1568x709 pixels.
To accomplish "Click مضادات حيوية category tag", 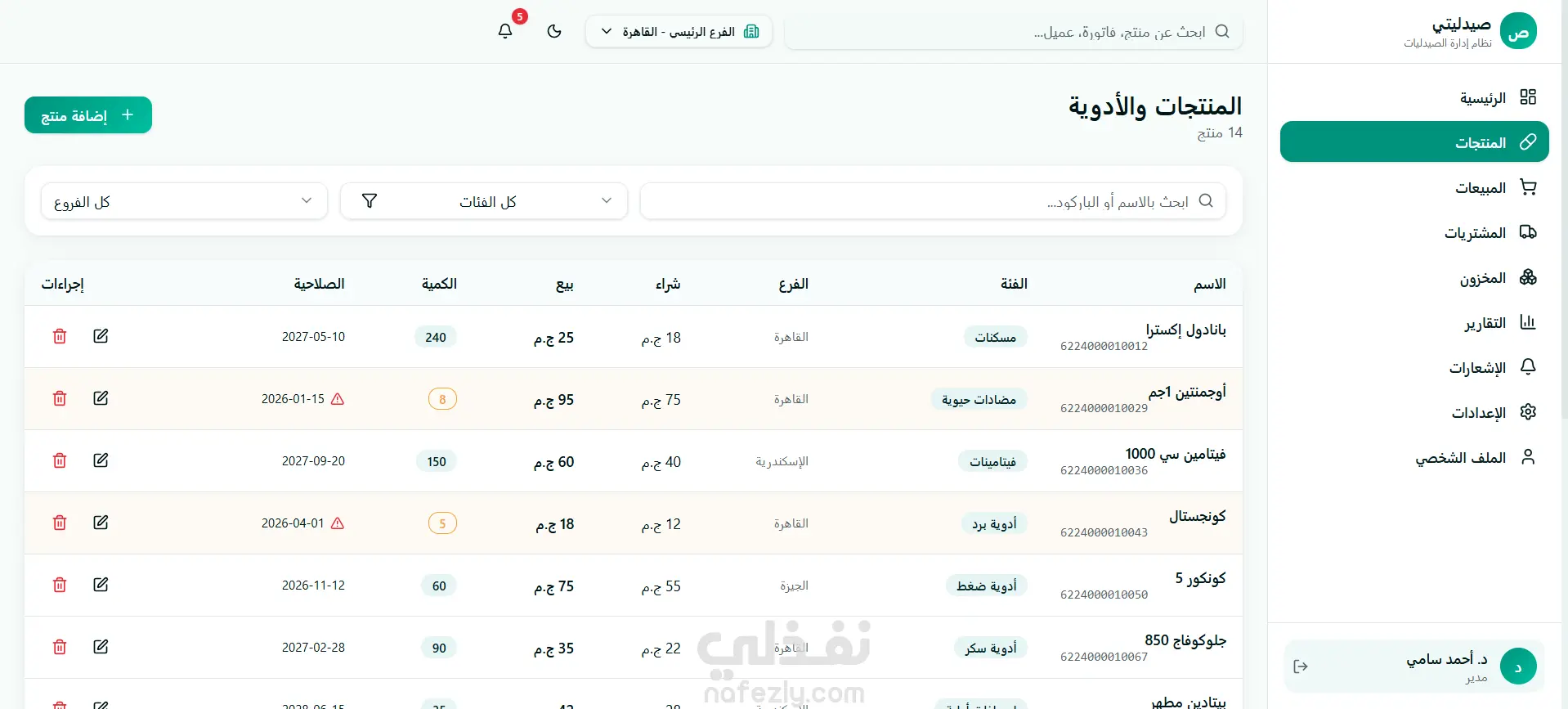I will [x=979, y=399].
